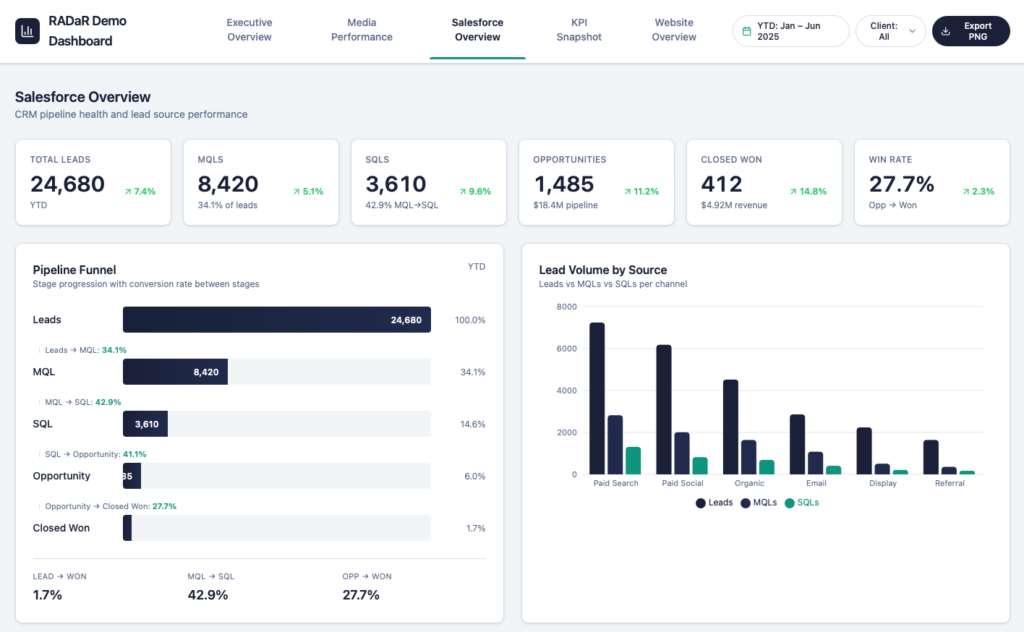The image size is (1024, 632).
Task: Click the calendar icon in date range
Action: click(x=746, y=31)
